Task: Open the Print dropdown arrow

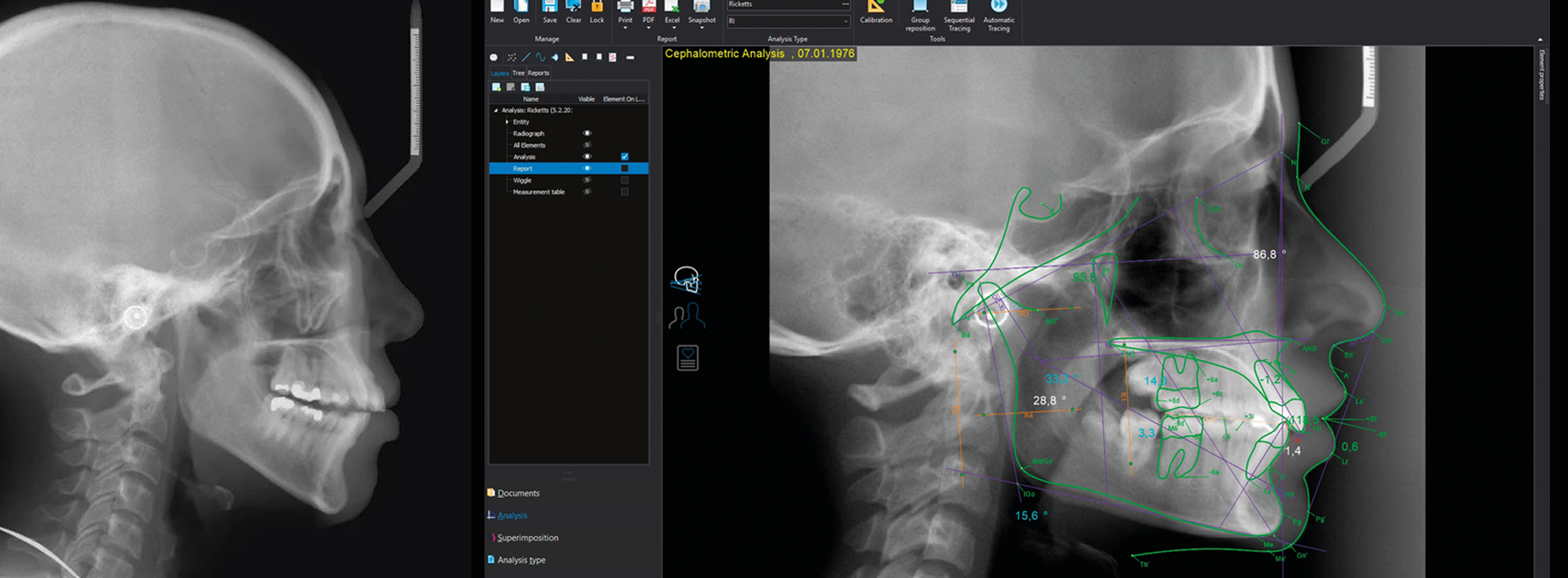Action: tap(626, 28)
